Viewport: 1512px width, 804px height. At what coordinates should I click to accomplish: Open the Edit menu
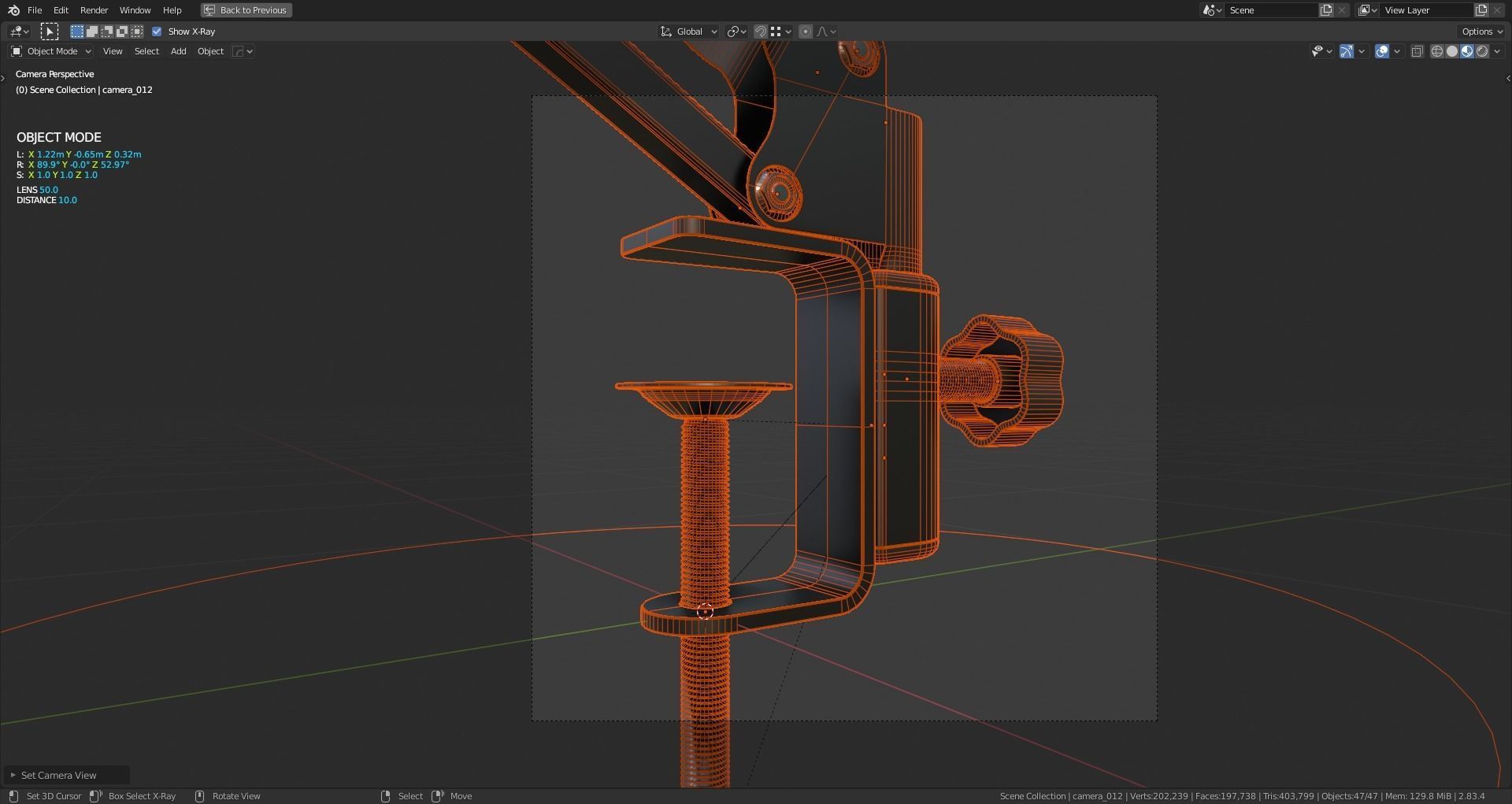(61, 10)
